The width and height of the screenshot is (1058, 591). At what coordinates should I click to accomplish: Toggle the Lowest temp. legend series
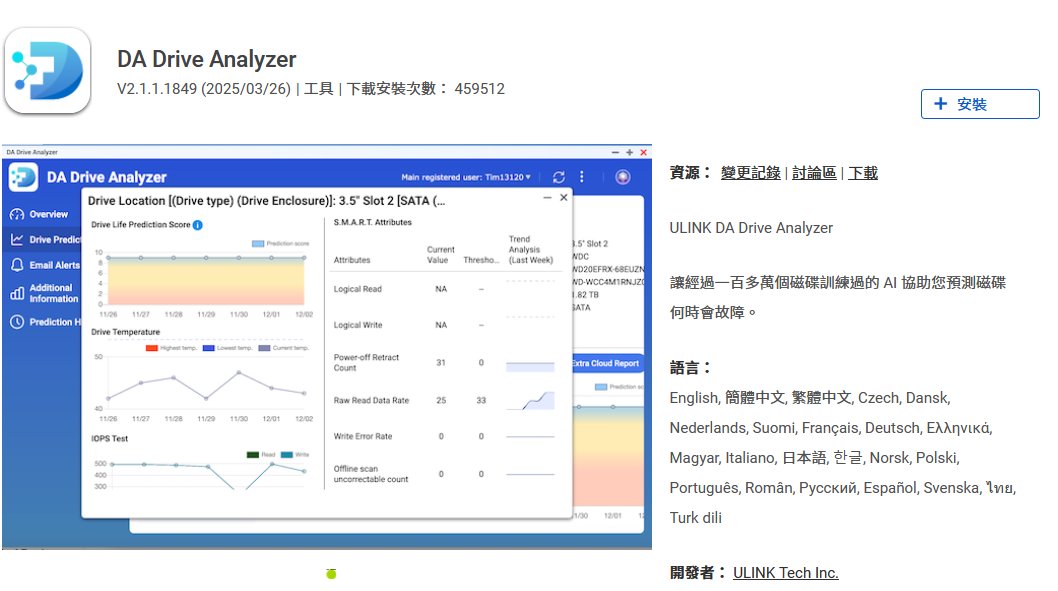click(228, 348)
